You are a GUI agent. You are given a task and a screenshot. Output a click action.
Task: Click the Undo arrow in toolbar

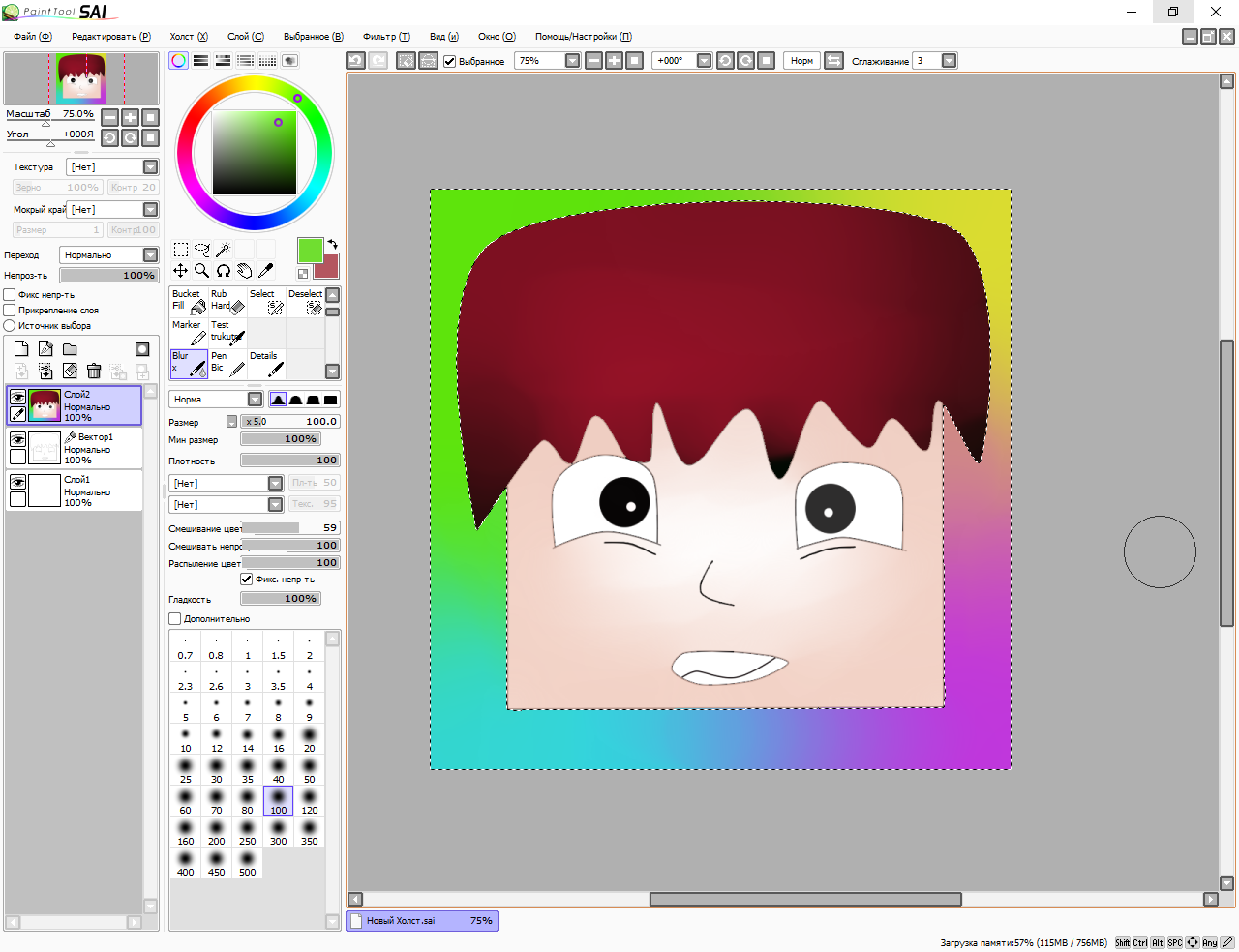point(355,61)
